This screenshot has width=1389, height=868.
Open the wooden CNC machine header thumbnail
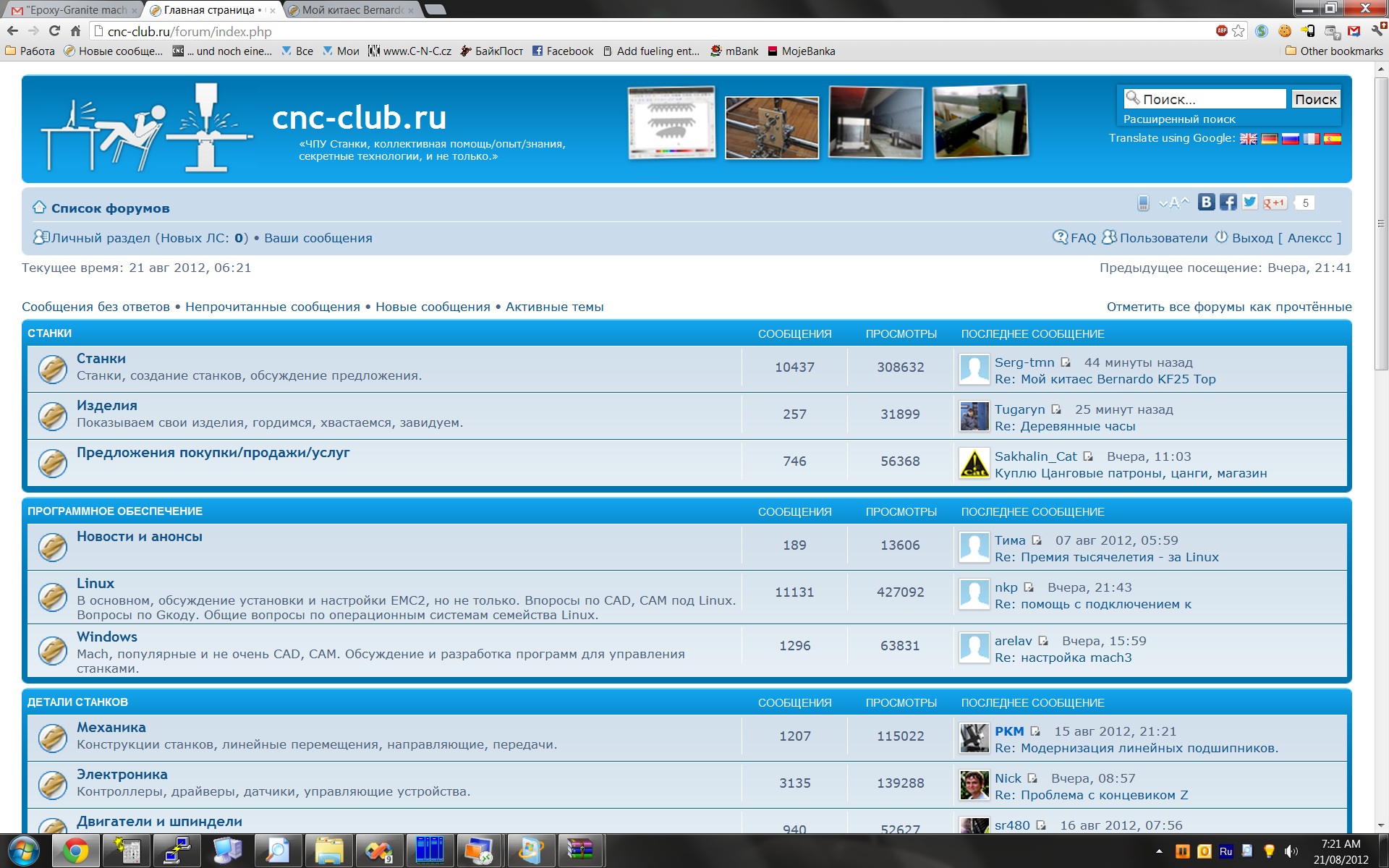[x=771, y=127]
